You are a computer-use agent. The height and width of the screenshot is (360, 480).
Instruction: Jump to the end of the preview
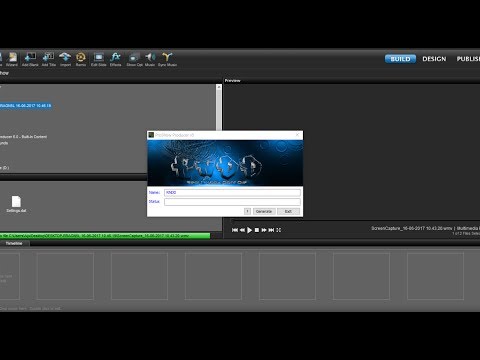tap(271, 230)
